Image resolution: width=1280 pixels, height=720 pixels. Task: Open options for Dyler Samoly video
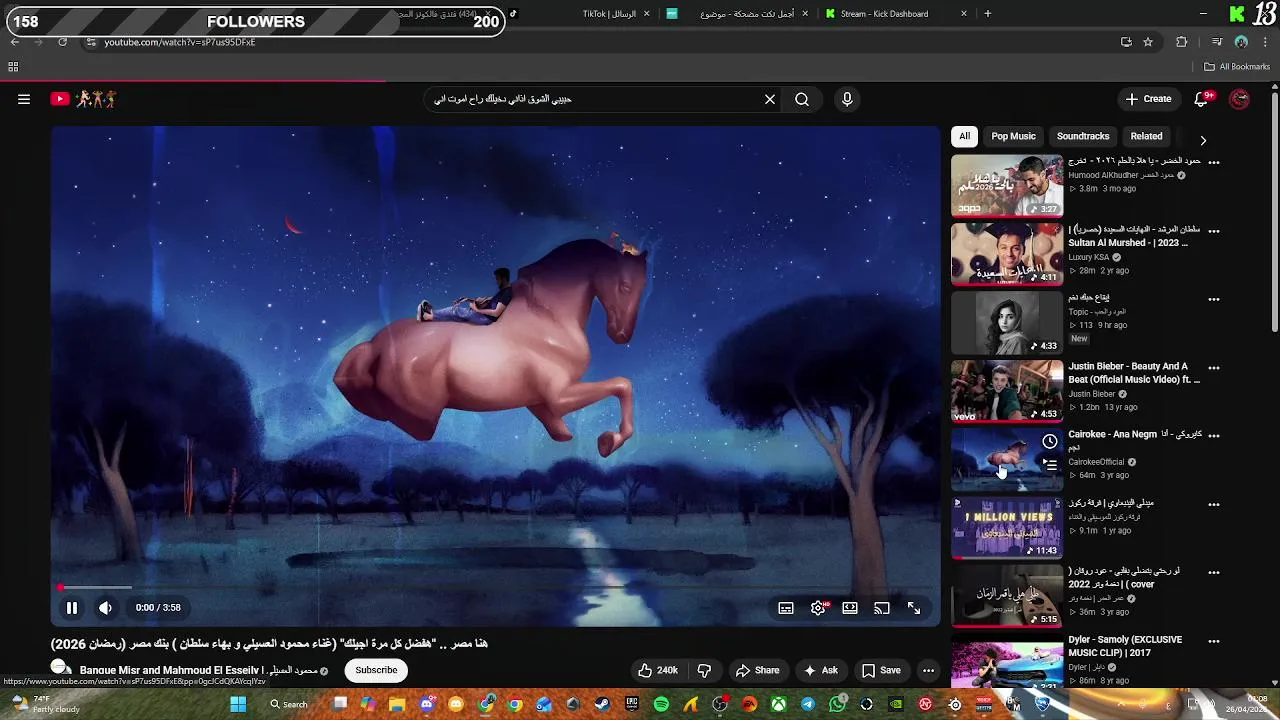[x=1214, y=641]
